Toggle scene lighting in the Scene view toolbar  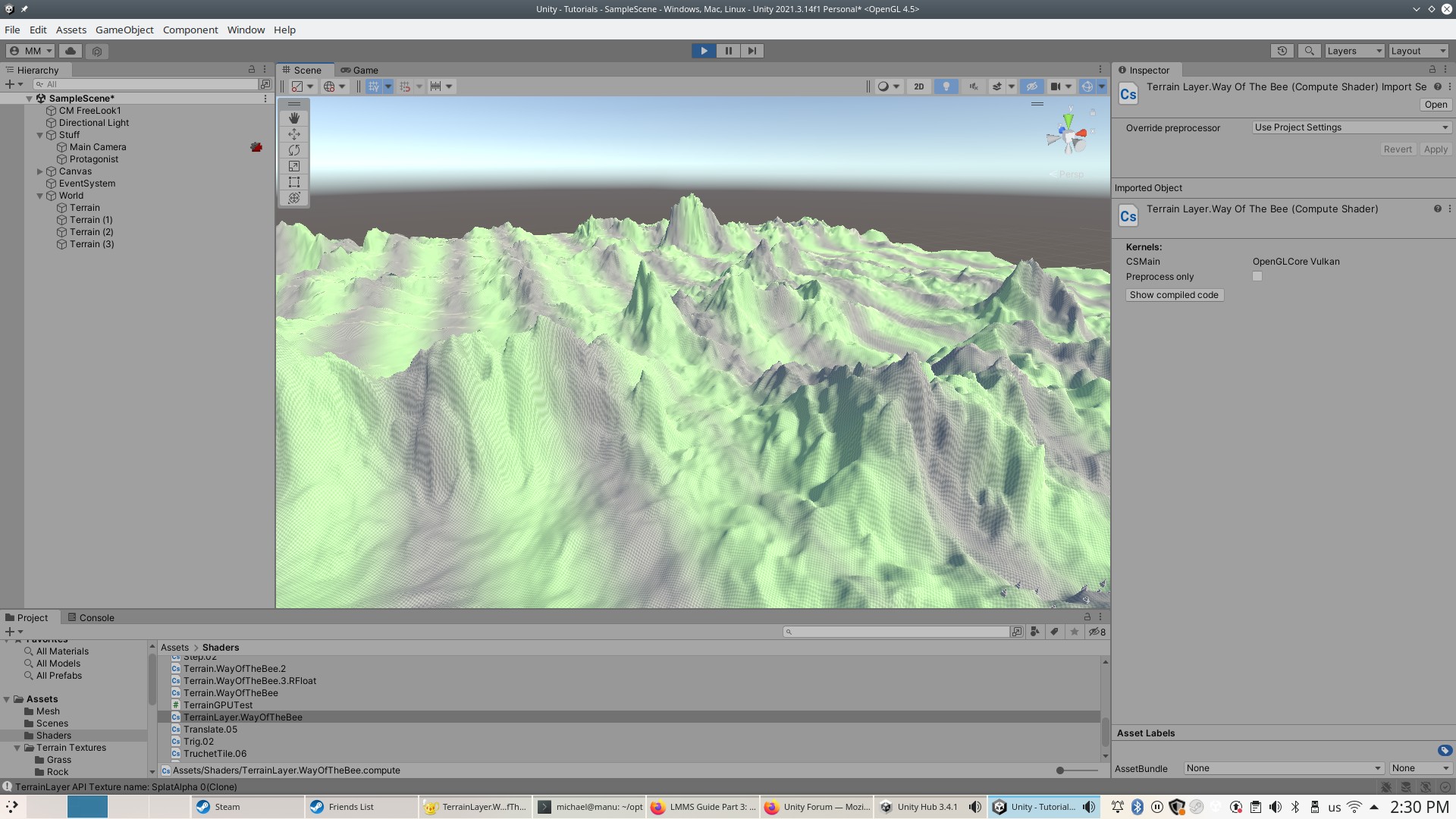[x=946, y=86]
